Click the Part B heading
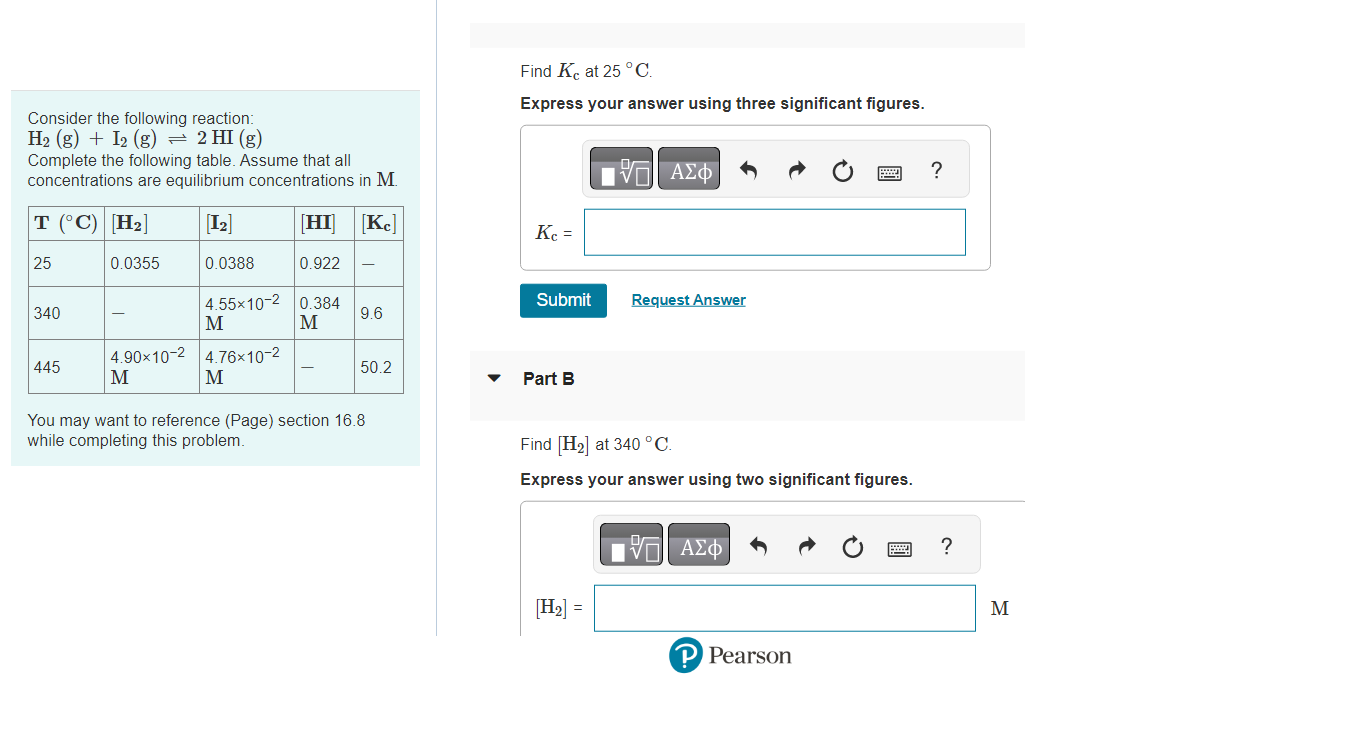Screen dimensions: 1347x736 click(x=547, y=378)
